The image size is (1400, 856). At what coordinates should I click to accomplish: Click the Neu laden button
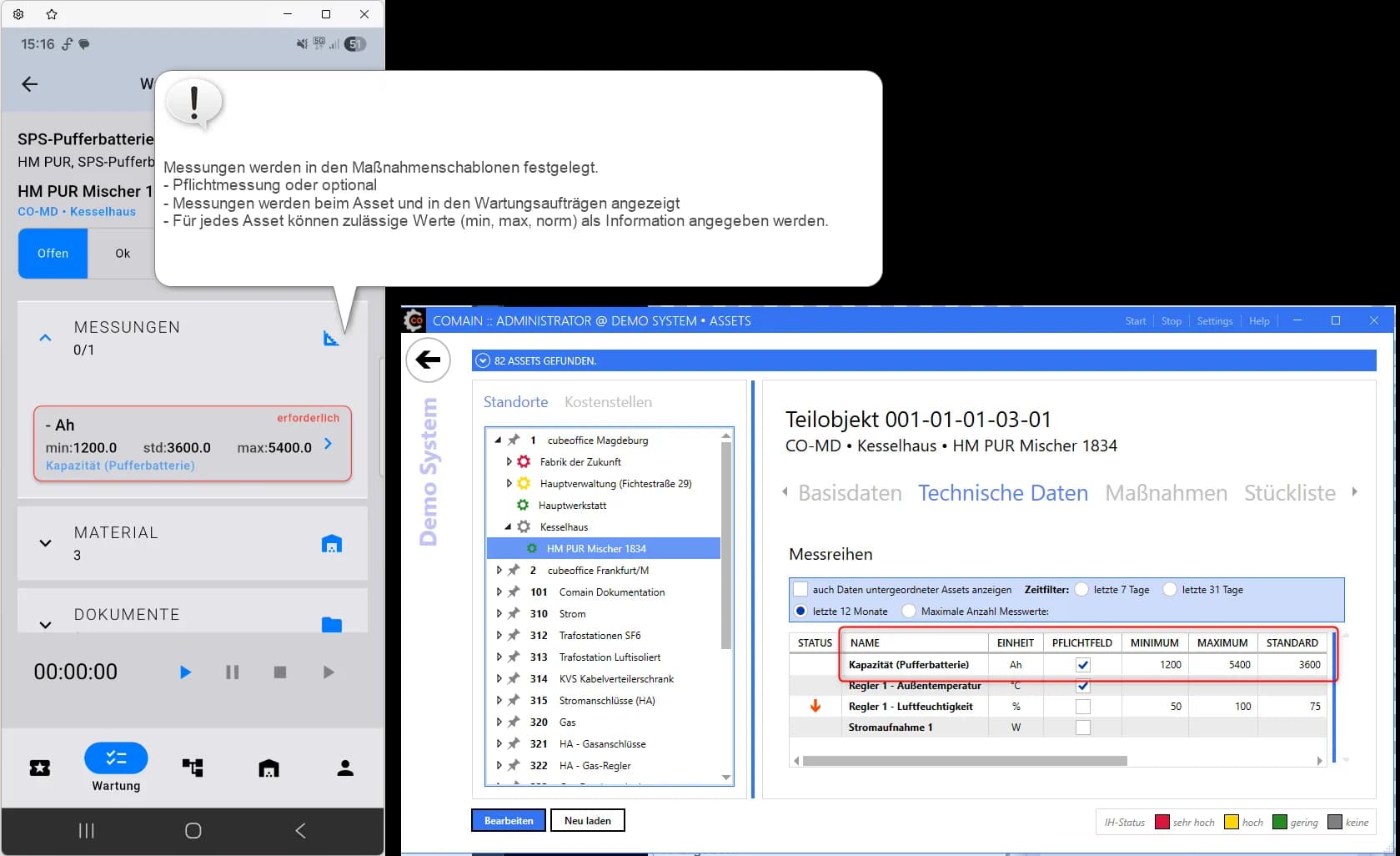click(587, 820)
